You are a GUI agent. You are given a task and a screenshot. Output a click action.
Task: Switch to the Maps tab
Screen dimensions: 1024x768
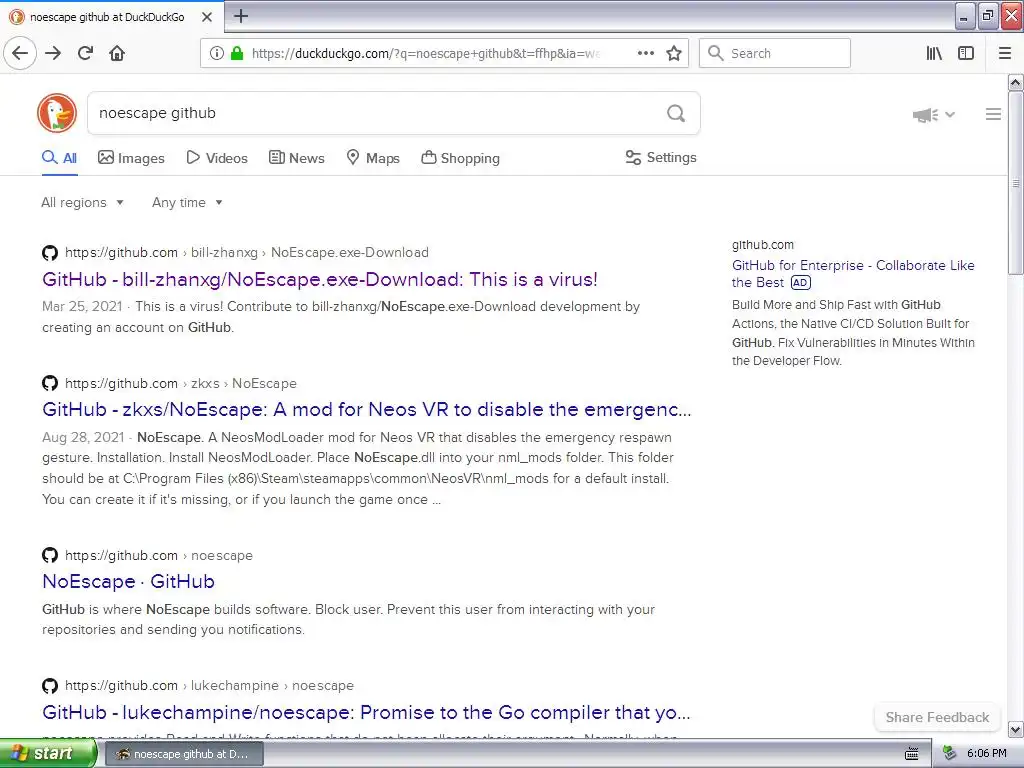coord(373,158)
